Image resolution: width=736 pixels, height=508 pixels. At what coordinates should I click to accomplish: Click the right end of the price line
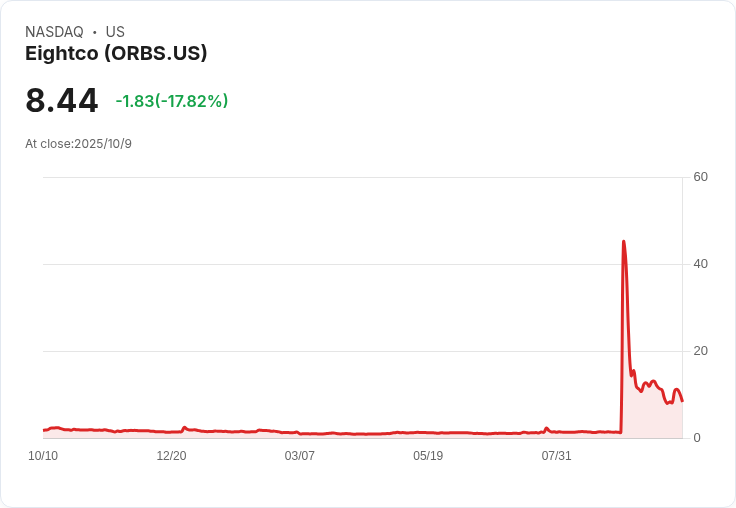(x=682, y=401)
